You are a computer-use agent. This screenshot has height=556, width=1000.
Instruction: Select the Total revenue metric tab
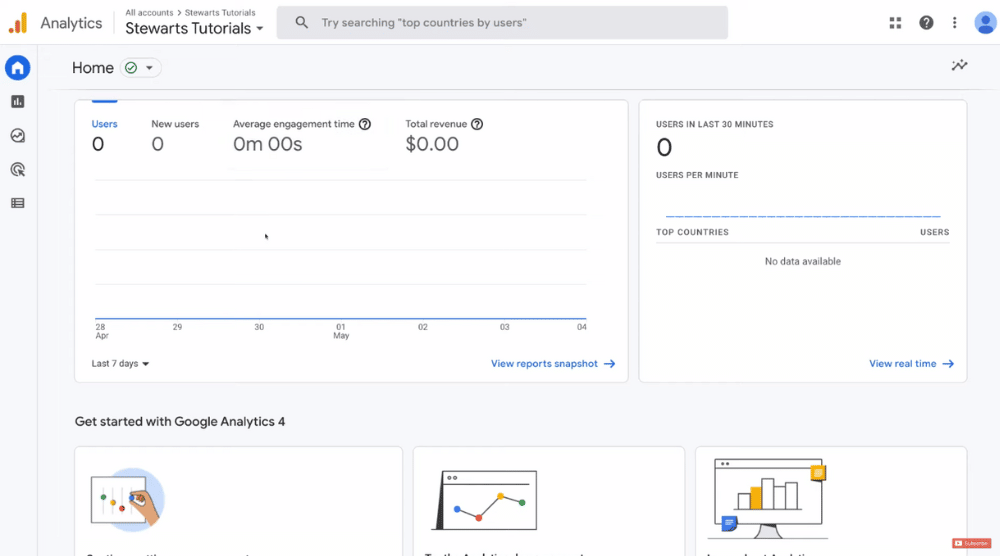click(x=444, y=135)
